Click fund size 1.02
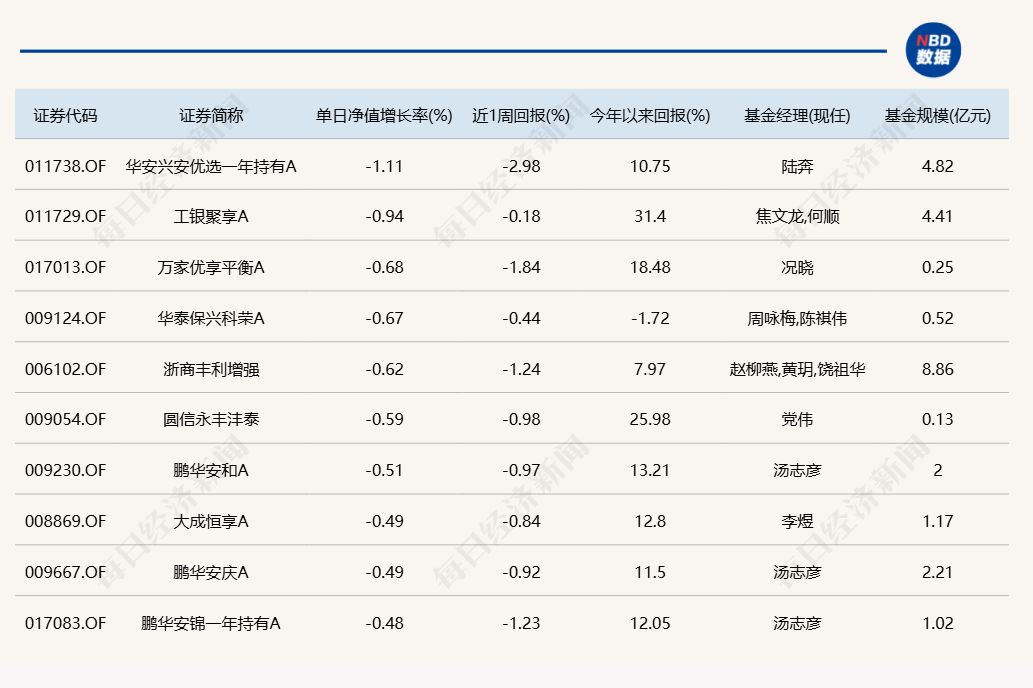 click(937, 623)
